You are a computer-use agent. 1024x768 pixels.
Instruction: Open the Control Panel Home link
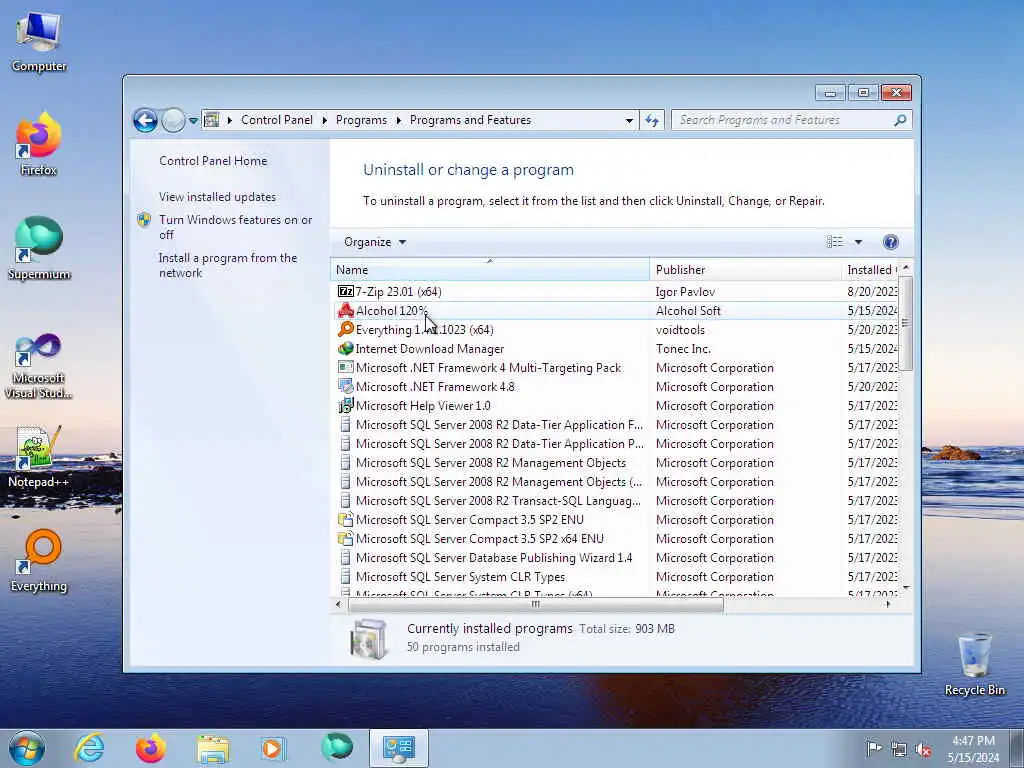coord(213,161)
